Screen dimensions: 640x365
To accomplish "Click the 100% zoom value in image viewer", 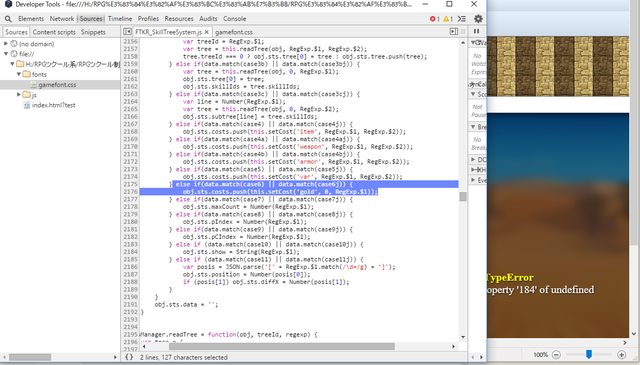I will click(540, 355).
